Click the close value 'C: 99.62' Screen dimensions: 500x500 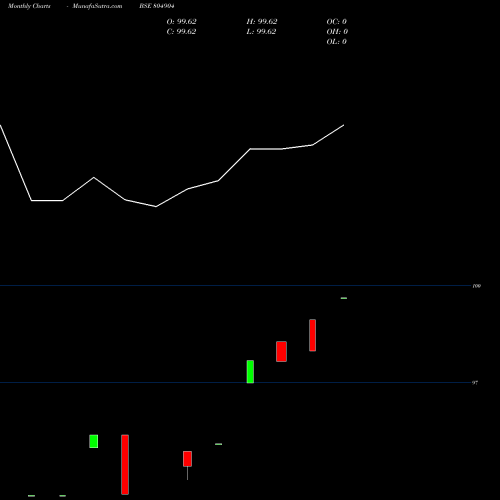181,32
